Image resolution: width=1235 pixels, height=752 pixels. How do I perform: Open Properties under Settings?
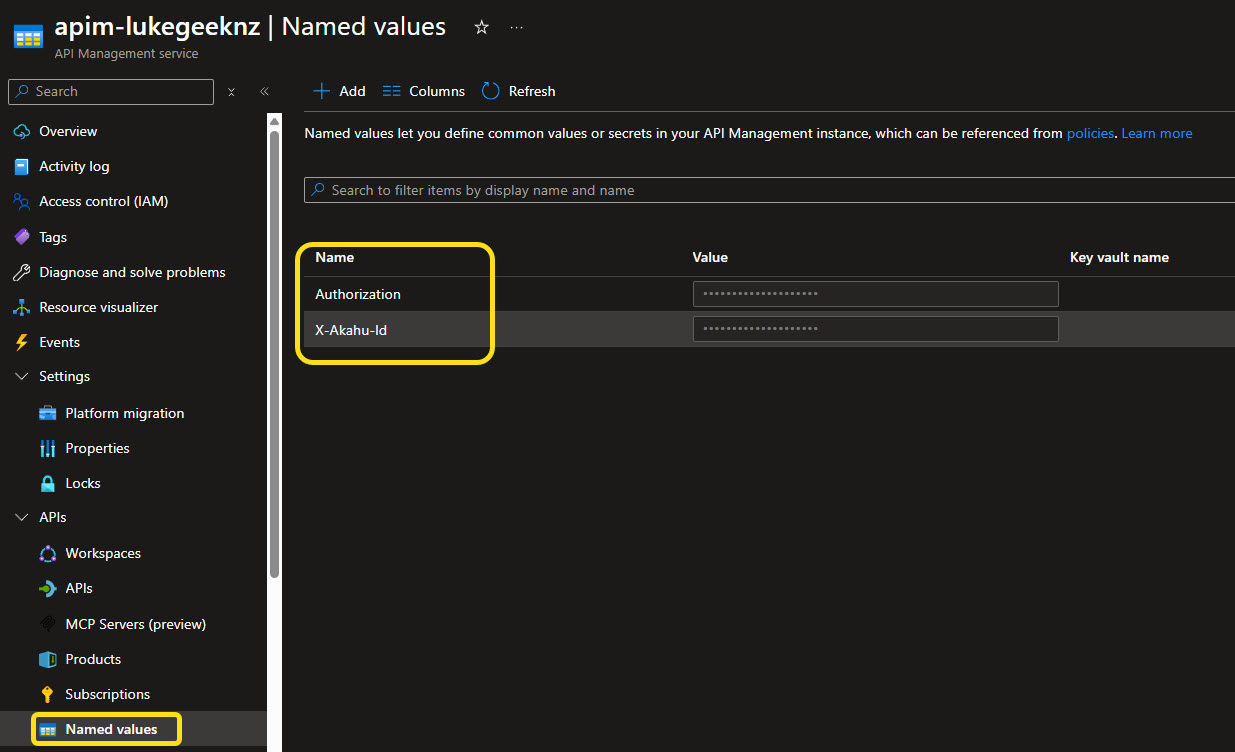97,448
